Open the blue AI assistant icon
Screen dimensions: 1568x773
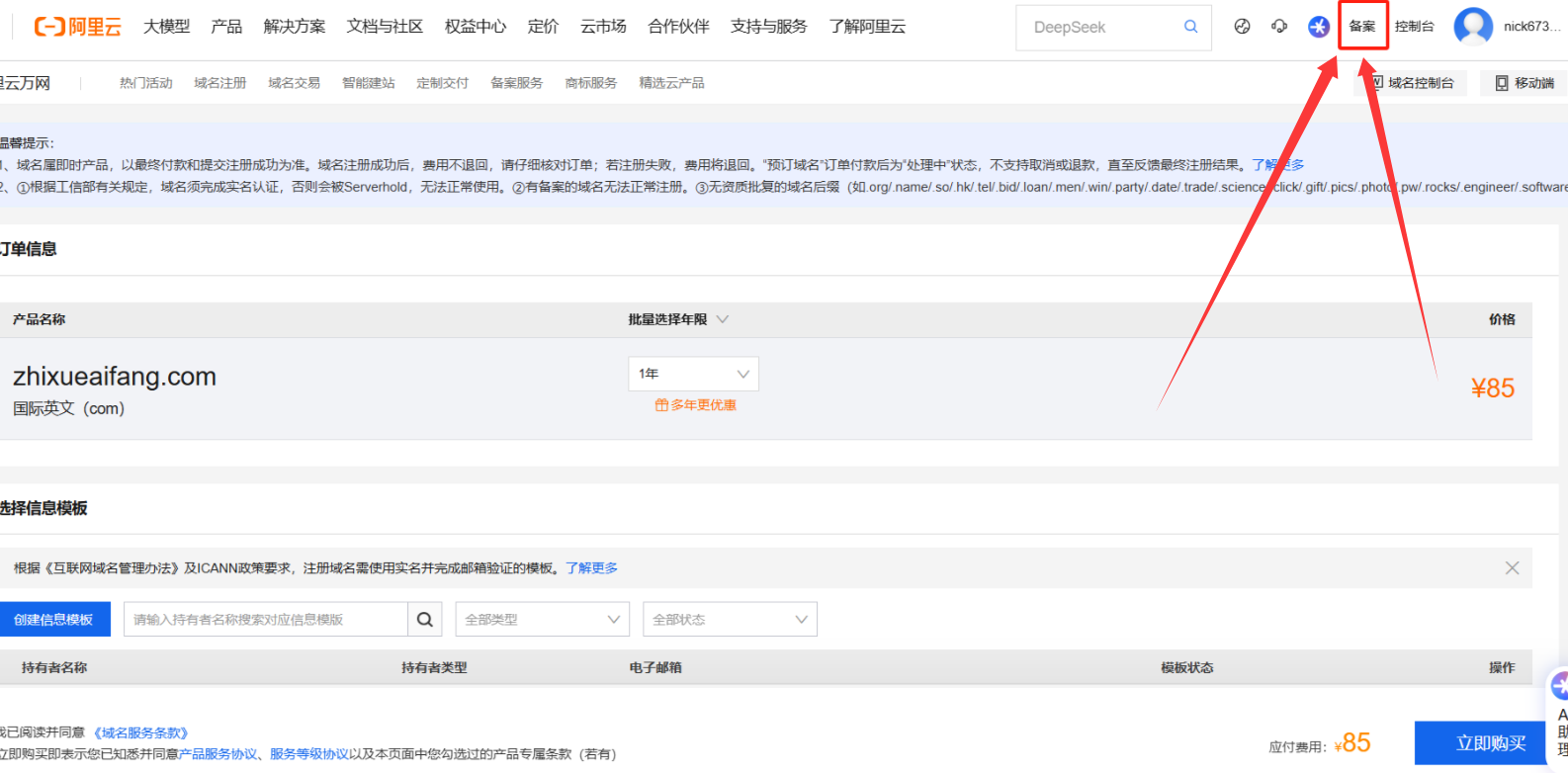pos(1318,27)
